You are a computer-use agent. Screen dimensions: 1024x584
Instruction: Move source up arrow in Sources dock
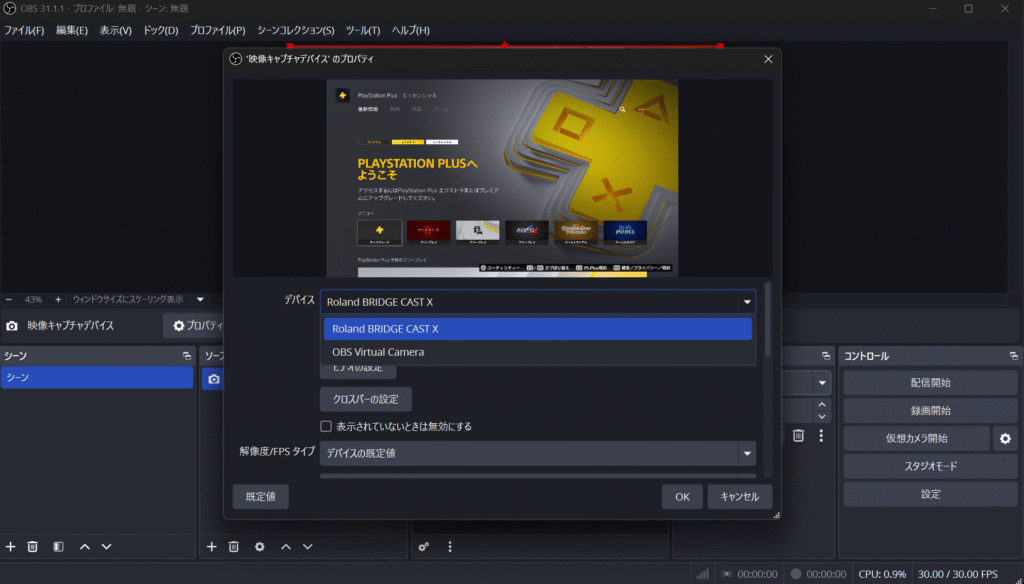point(285,547)
